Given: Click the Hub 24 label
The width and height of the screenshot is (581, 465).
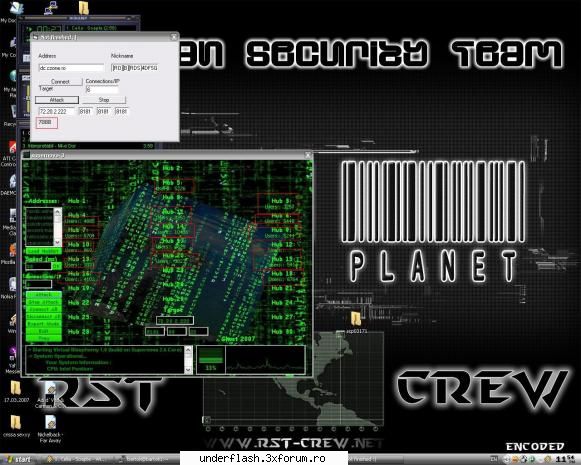Looking at the screenshot, I should tap(282, 303).
